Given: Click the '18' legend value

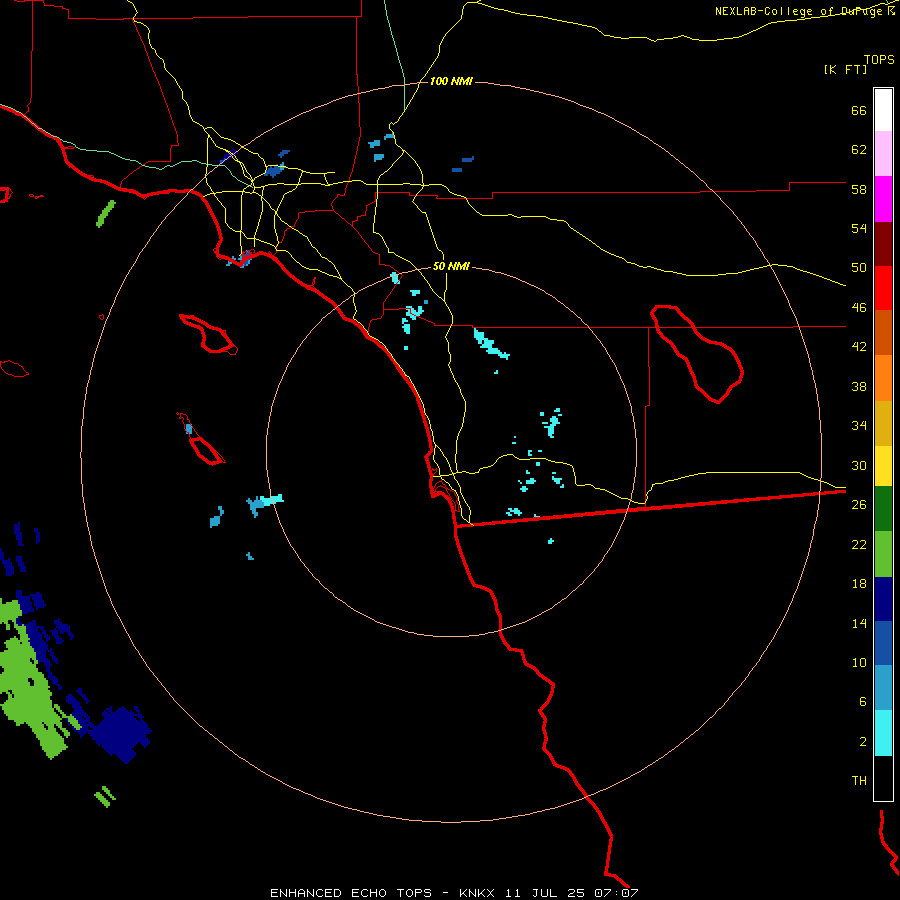Looking at the screenshot, I should point(859,584).
